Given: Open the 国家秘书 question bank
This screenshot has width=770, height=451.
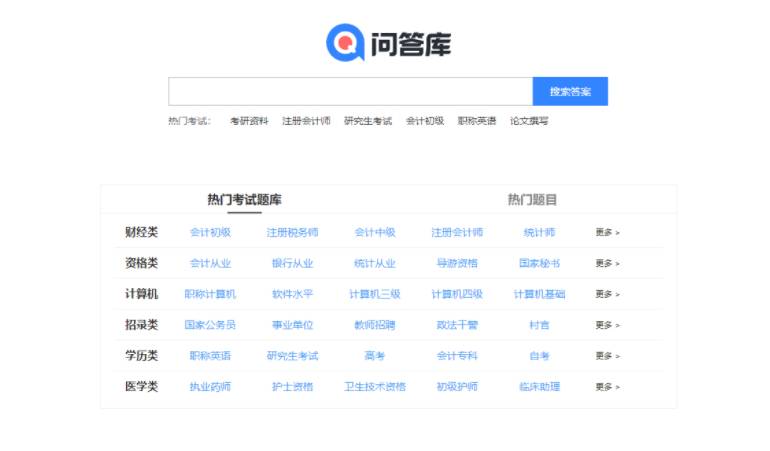Looking at the screenshot, I should 539,263.
